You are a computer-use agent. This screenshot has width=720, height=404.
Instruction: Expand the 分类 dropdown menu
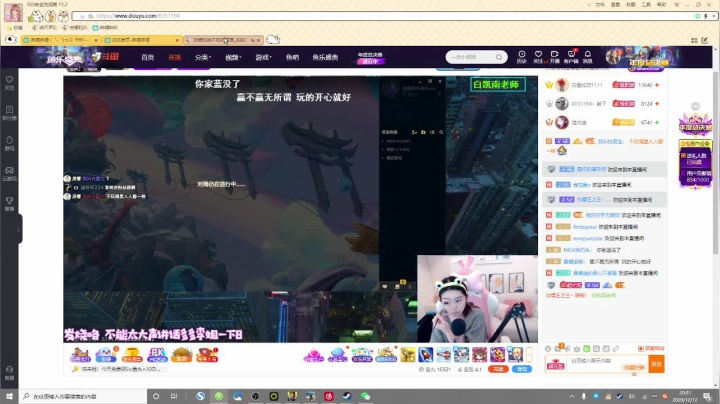tap(202, 57)
